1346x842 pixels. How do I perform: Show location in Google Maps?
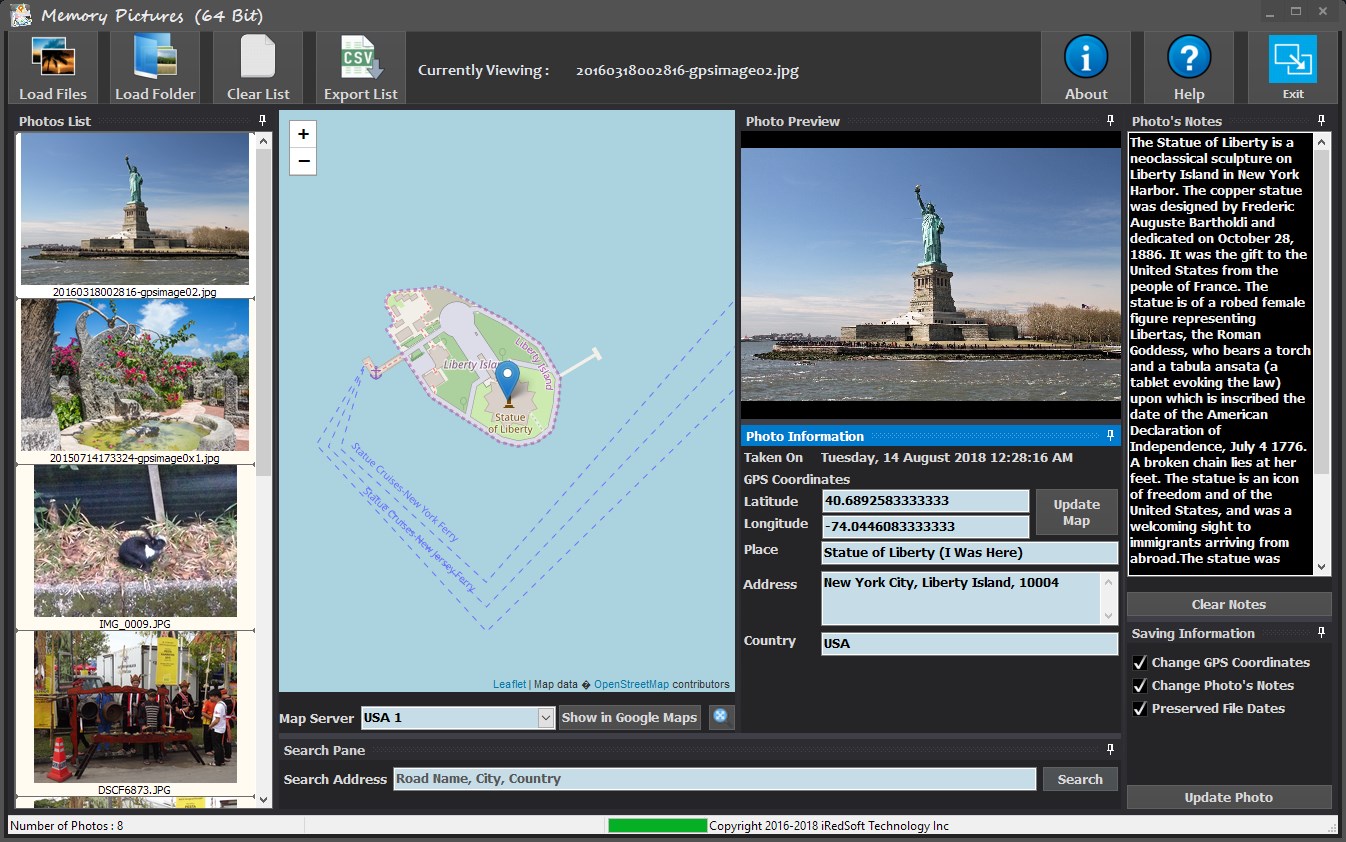pyautogui.click(x=629, y=717)
